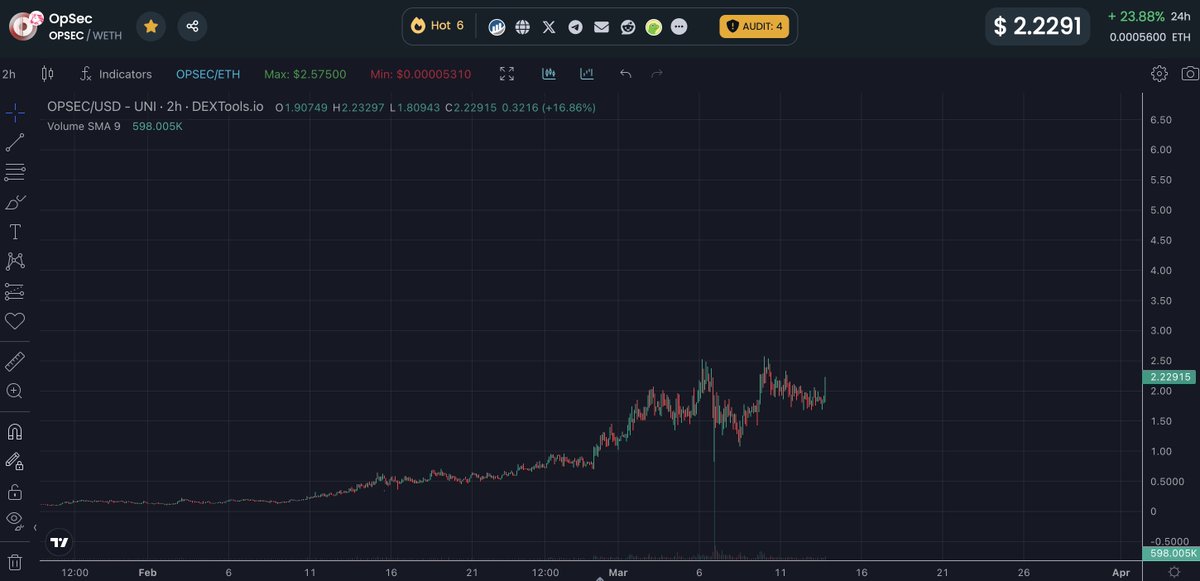Remove drawings with trash icon
Image resolution: width=1200 pixels, height=581 pixels.
(x=15, y=561)
